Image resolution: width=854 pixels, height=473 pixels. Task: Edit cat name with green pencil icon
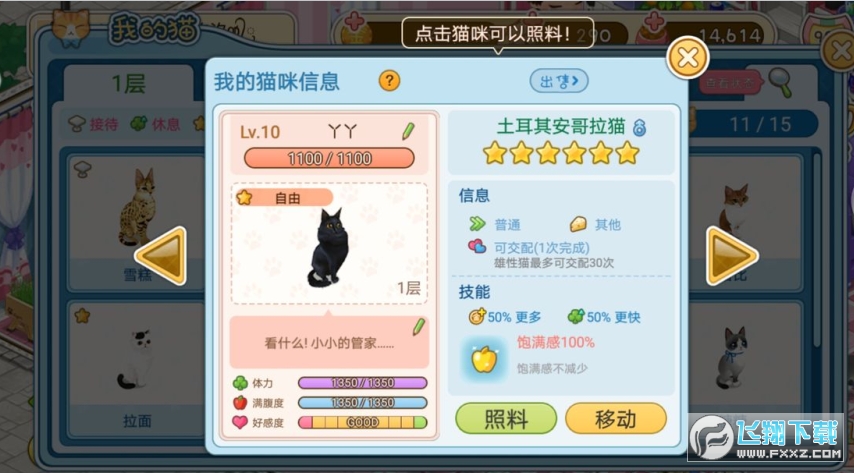pyautogui.click(x=408, y=131)
